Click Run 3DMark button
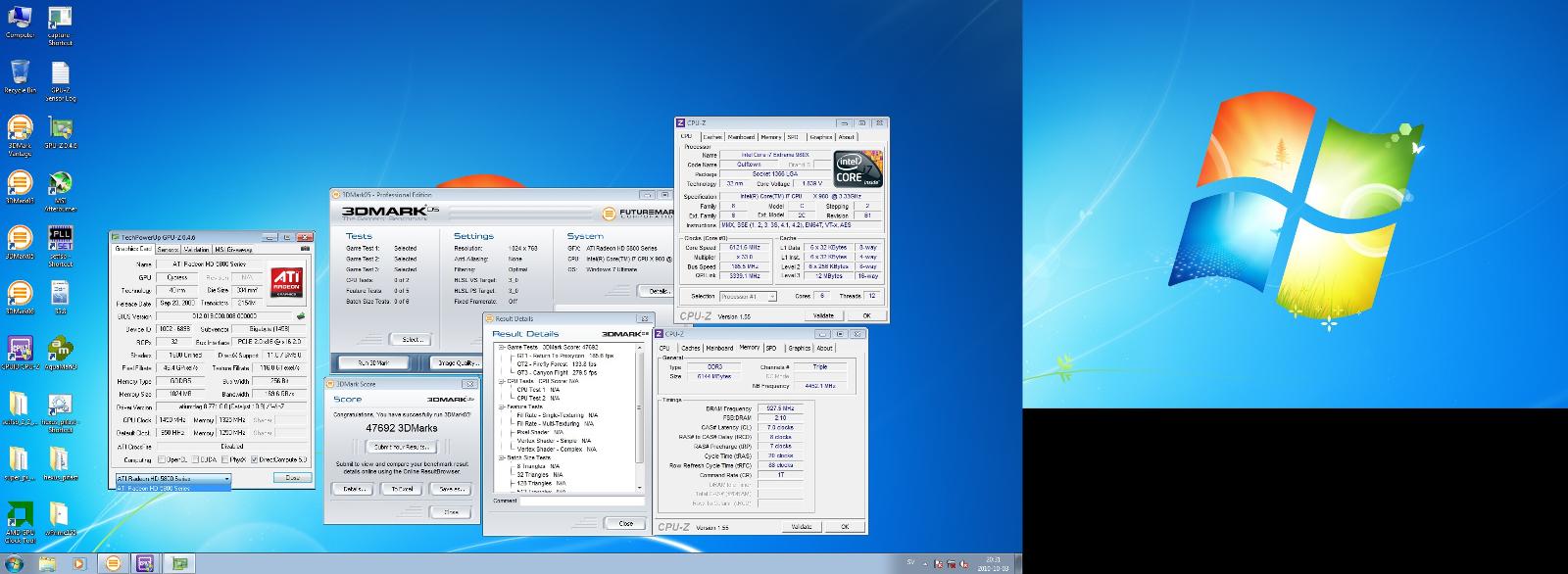This screenshot has height=574, width=1568. tap(373, 363)
